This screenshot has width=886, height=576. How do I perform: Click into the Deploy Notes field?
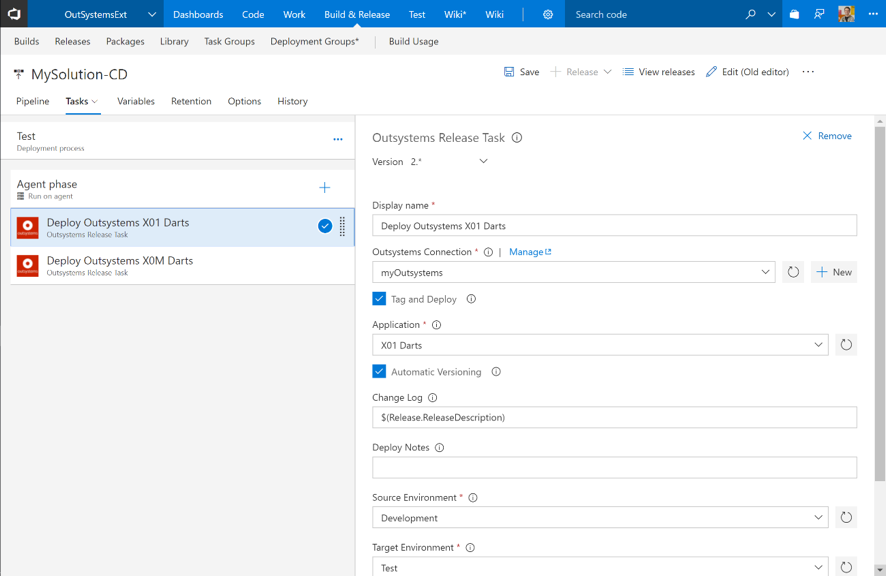pyautogui.click(x=614, y=467)
